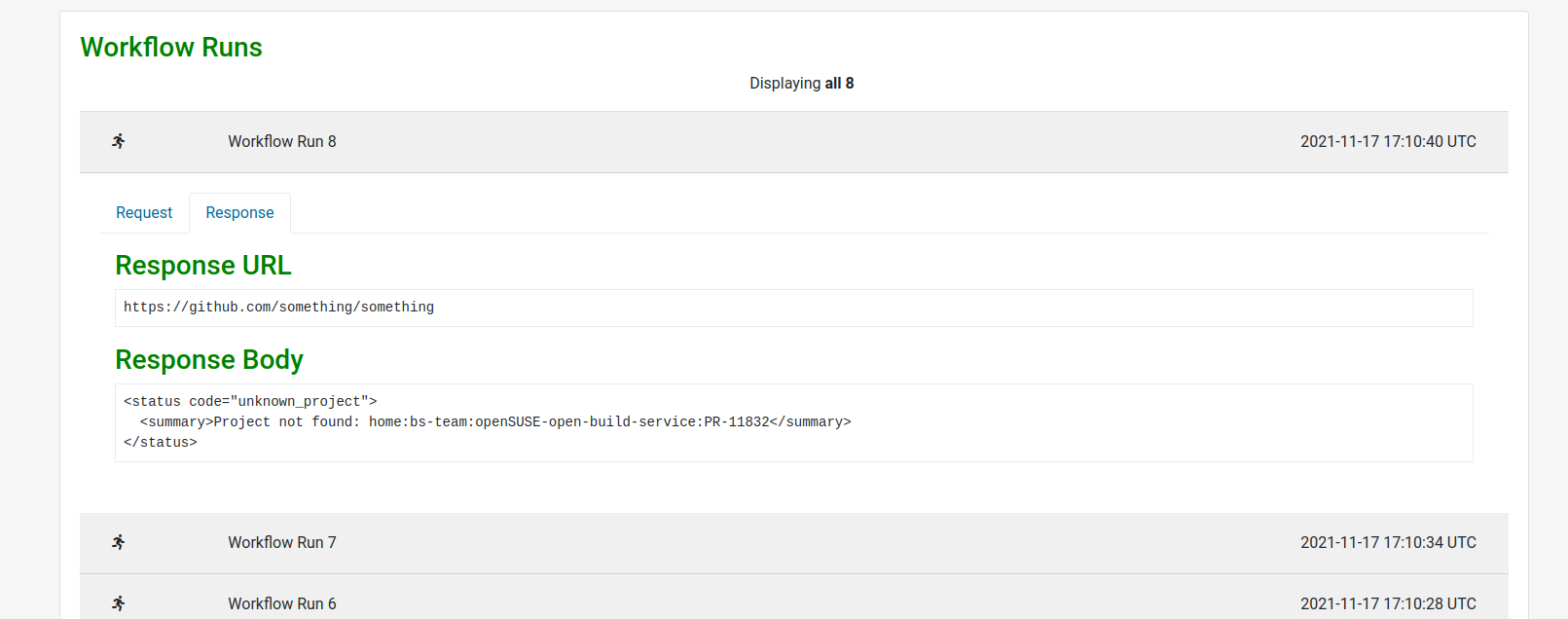Select the Response URL text field
The image size is (1568, 619).
(x=793, y=308)
